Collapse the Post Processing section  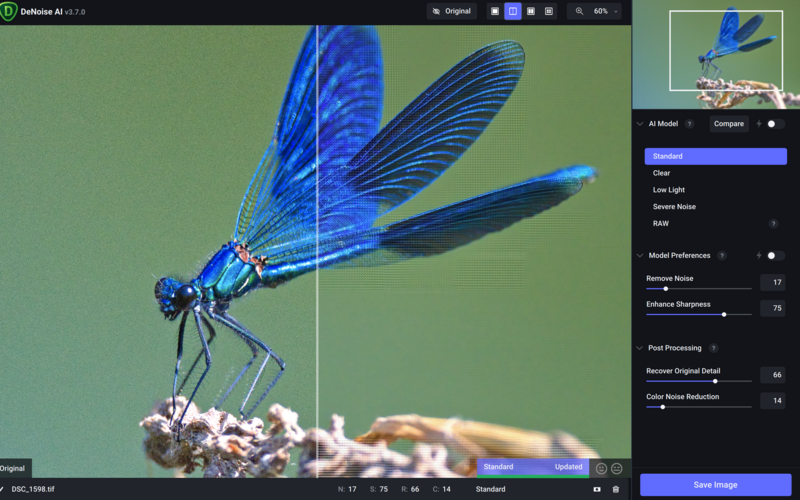pos(640,348)
